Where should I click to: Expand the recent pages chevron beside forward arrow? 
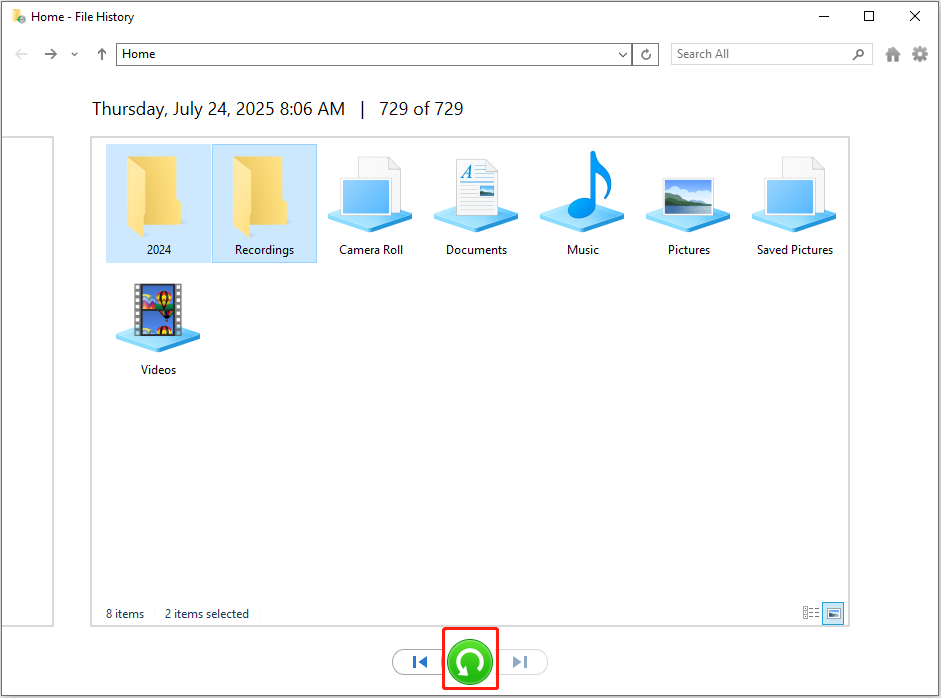tap(73, 54)
